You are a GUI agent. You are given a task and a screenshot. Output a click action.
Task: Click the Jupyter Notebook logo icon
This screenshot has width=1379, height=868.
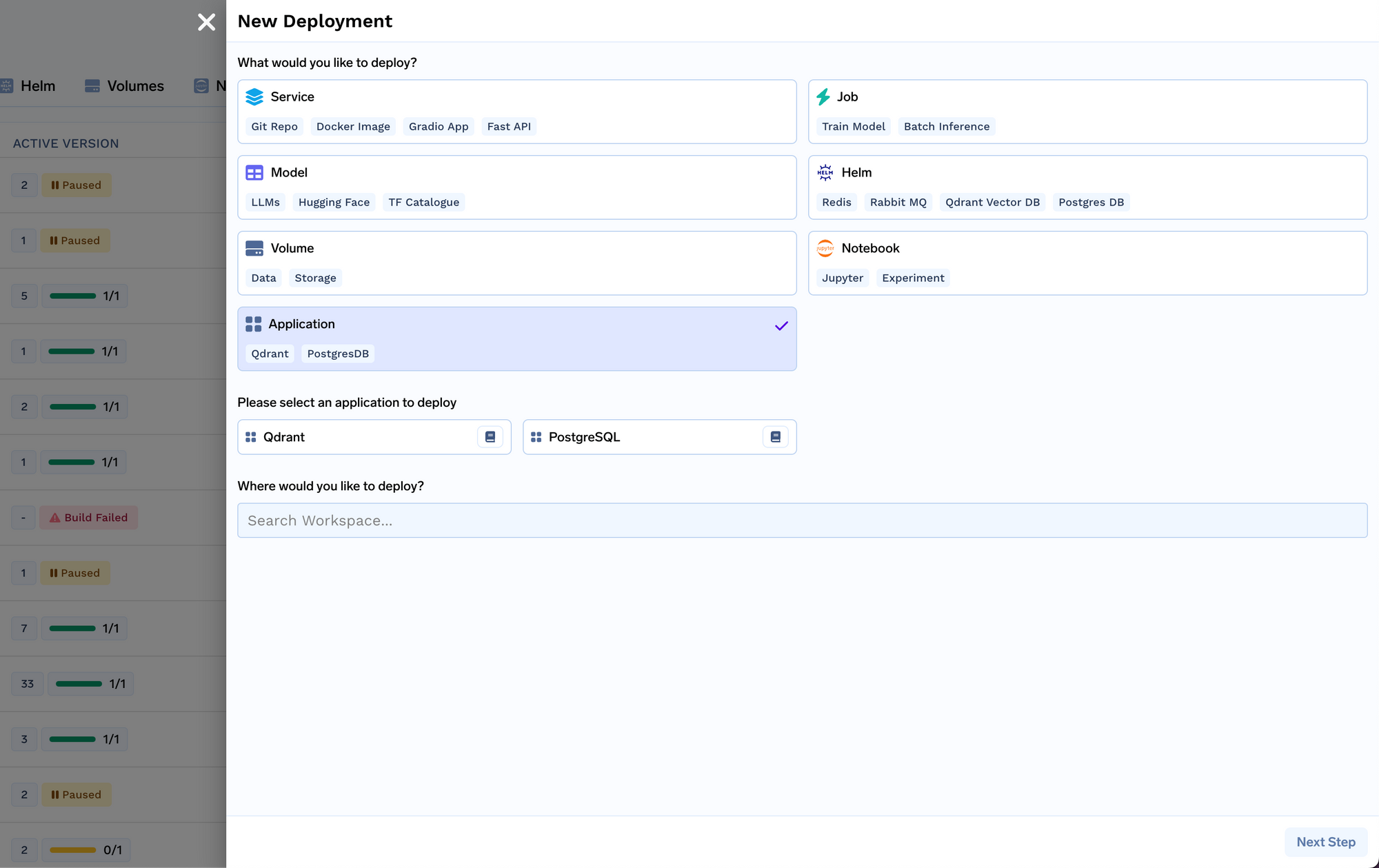coord(825,249)
